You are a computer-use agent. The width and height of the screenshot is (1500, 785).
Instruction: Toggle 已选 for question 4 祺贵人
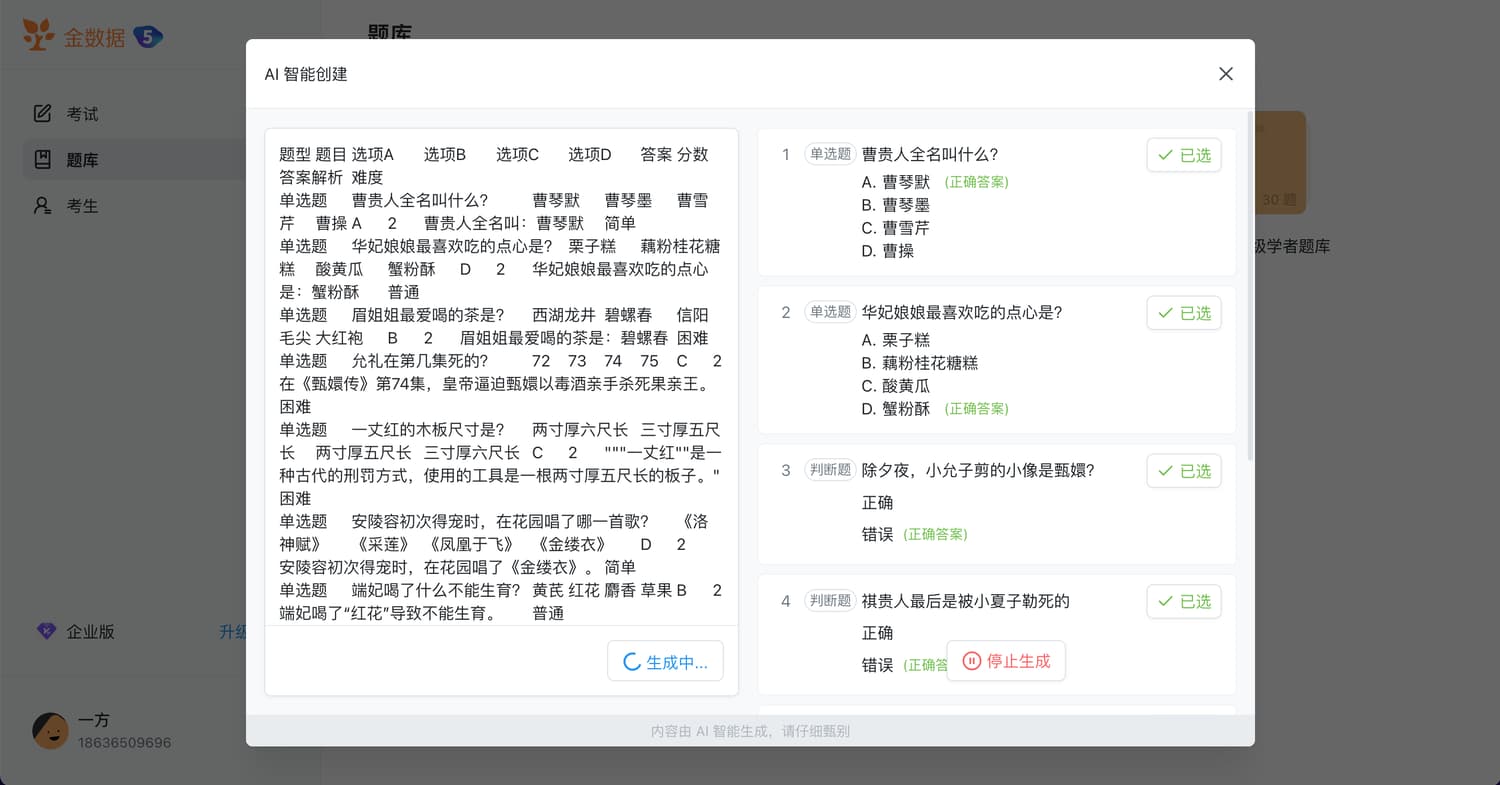pos(1183,601)
